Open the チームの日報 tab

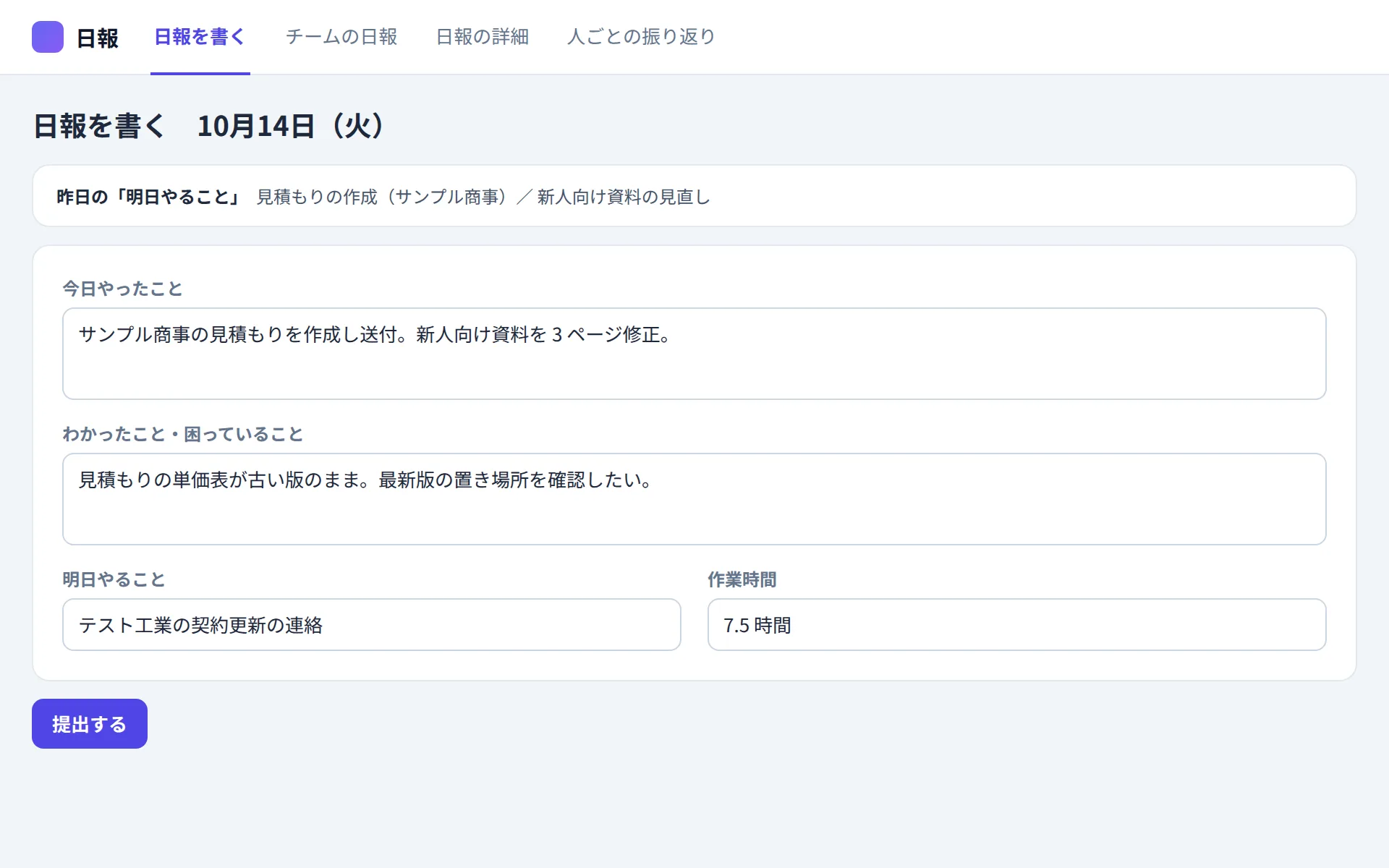pyautogui.click(x=341, y=37)
